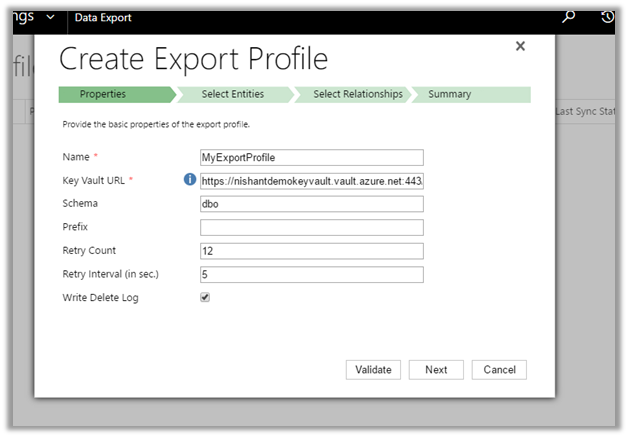Click the search magnifier icon in top bar
The image size is (628, 437).
click(x=569, y=17)
